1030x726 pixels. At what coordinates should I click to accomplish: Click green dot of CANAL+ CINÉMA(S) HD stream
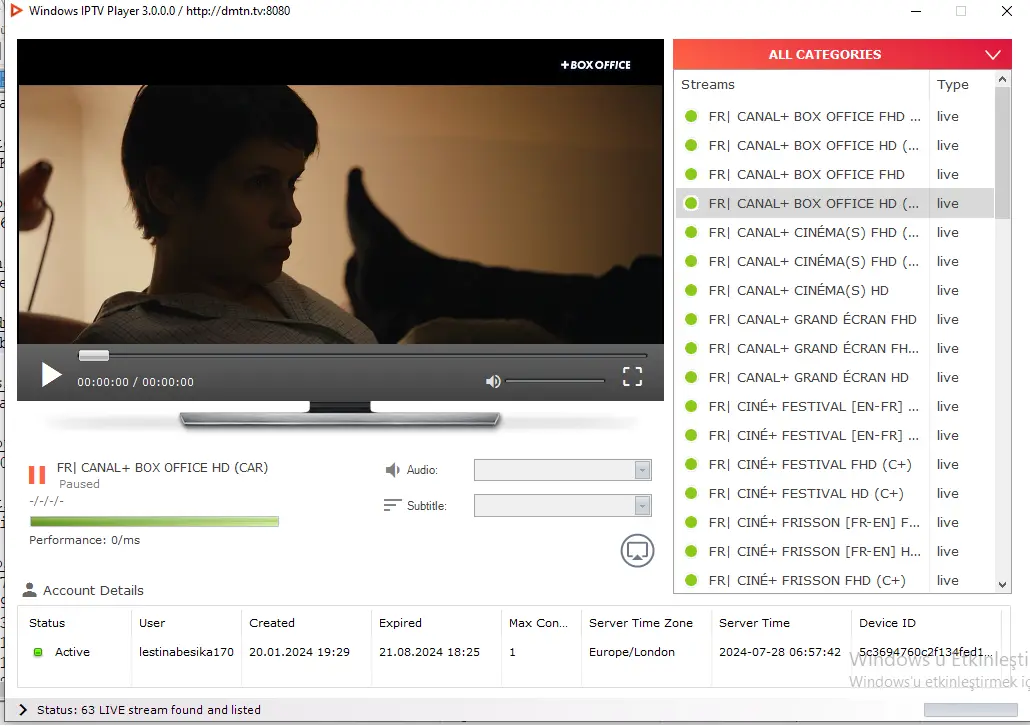[x=691, y=290]
